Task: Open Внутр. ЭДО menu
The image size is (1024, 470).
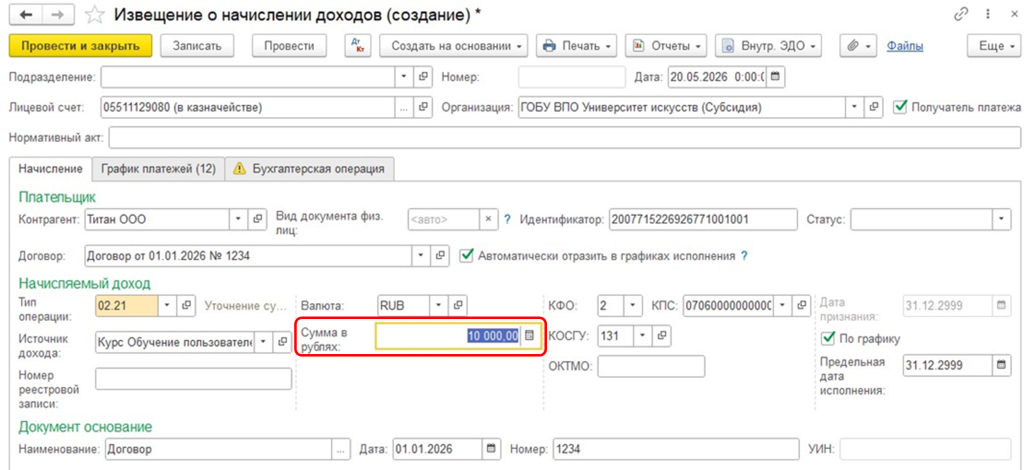Action: tap(769, 46)
